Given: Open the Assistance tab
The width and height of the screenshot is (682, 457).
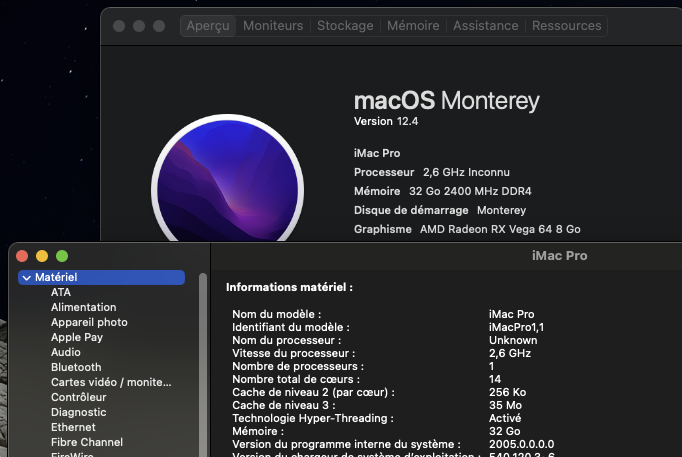Looking at the screenshot, I should [486, 26].
